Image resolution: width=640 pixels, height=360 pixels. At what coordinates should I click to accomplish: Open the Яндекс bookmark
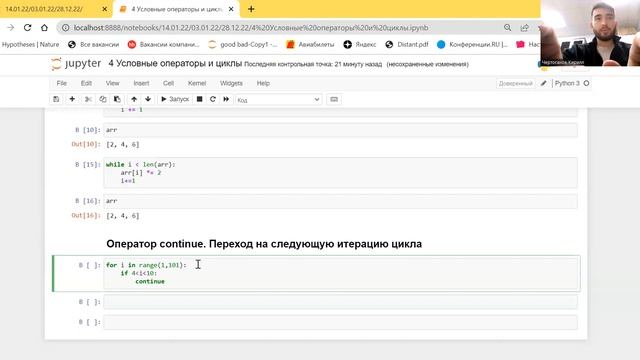point(360,44)
